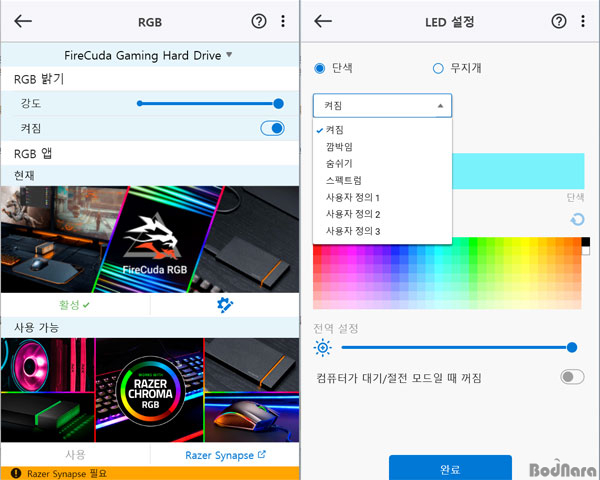Click the 강도 brightness slider
This screenshot has width=600, height=480.
pyautogui.click(x=210, y=103)
